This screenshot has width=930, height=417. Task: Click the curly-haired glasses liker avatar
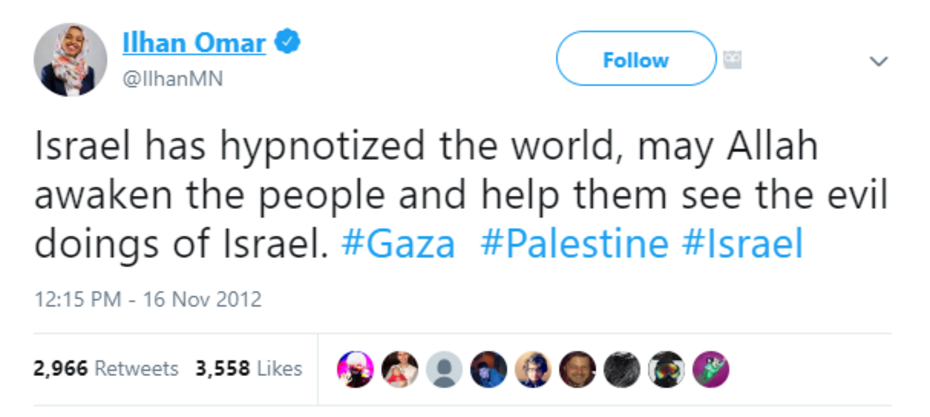(532, 369)
